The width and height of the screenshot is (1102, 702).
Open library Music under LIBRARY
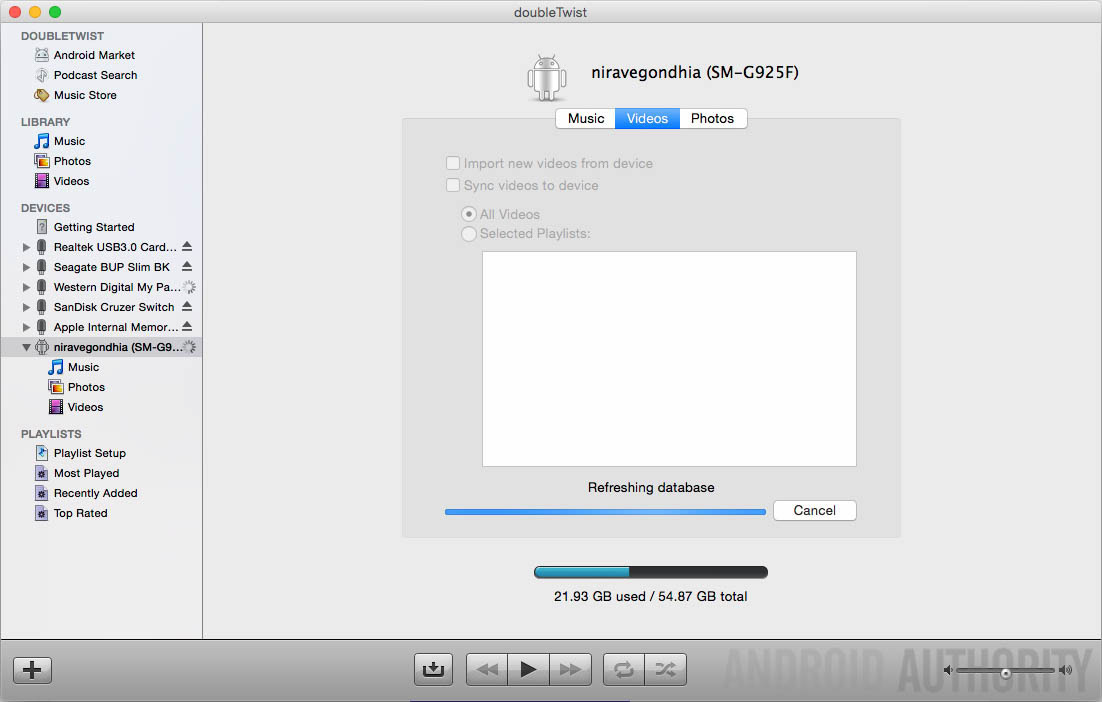tap(69, 141)
